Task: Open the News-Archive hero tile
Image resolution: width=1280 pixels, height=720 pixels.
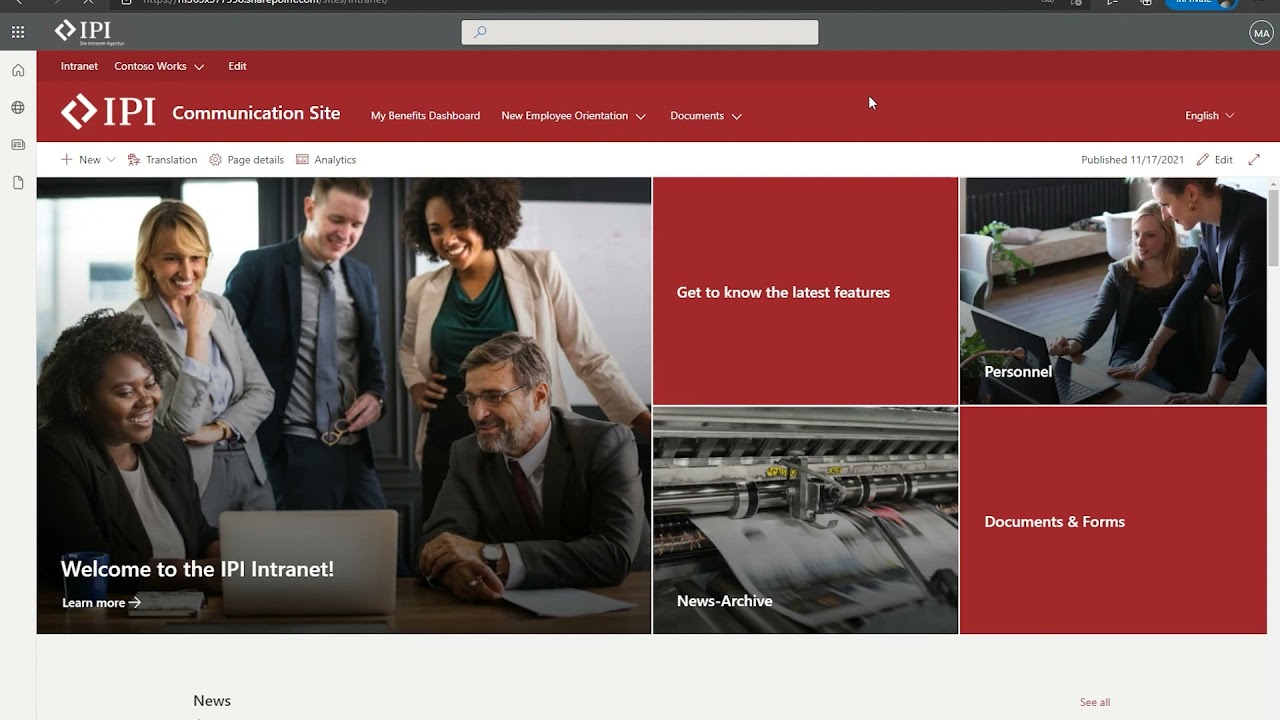Action: coord(805,520)
